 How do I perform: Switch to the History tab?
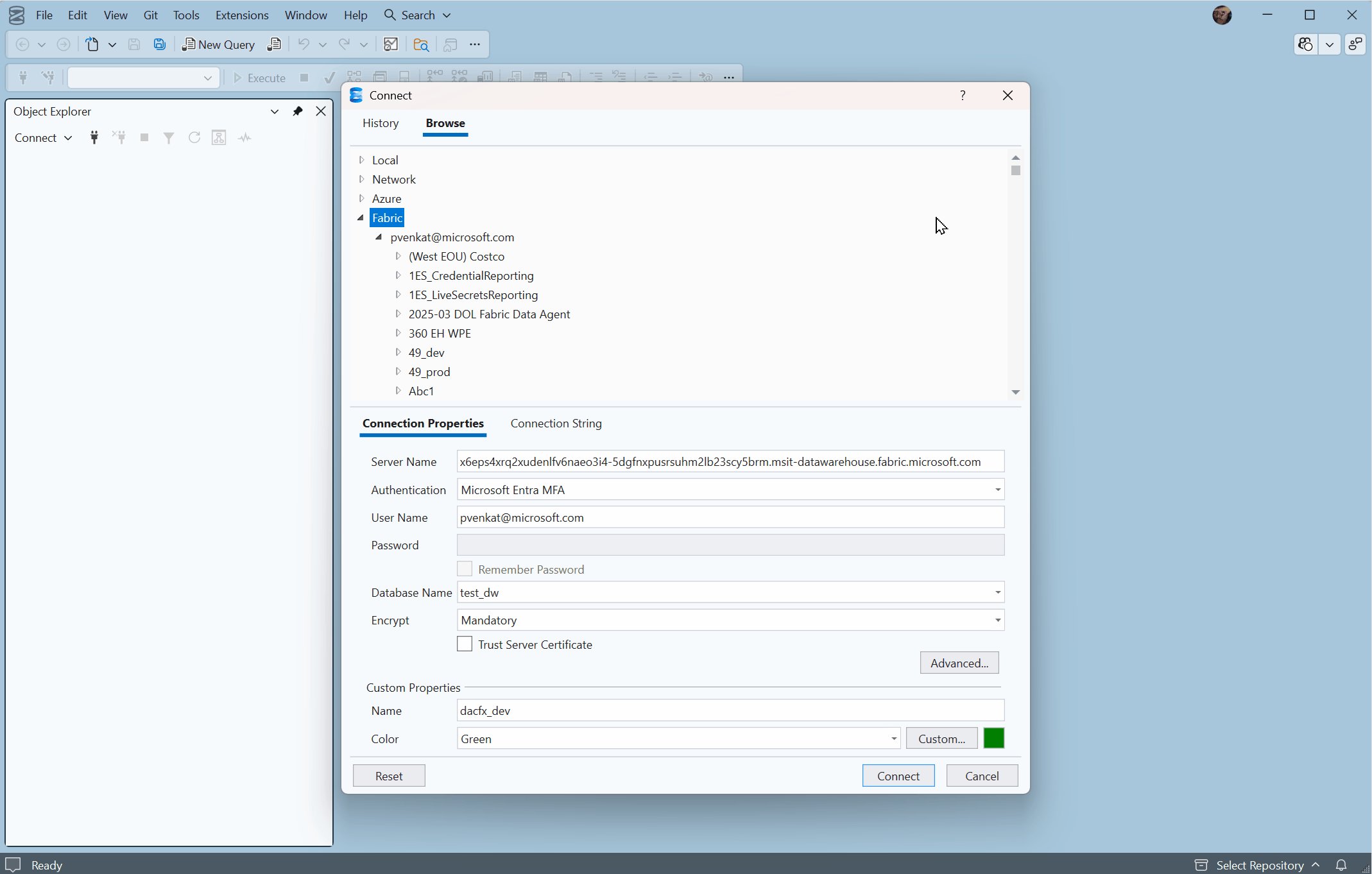[381, 123]
